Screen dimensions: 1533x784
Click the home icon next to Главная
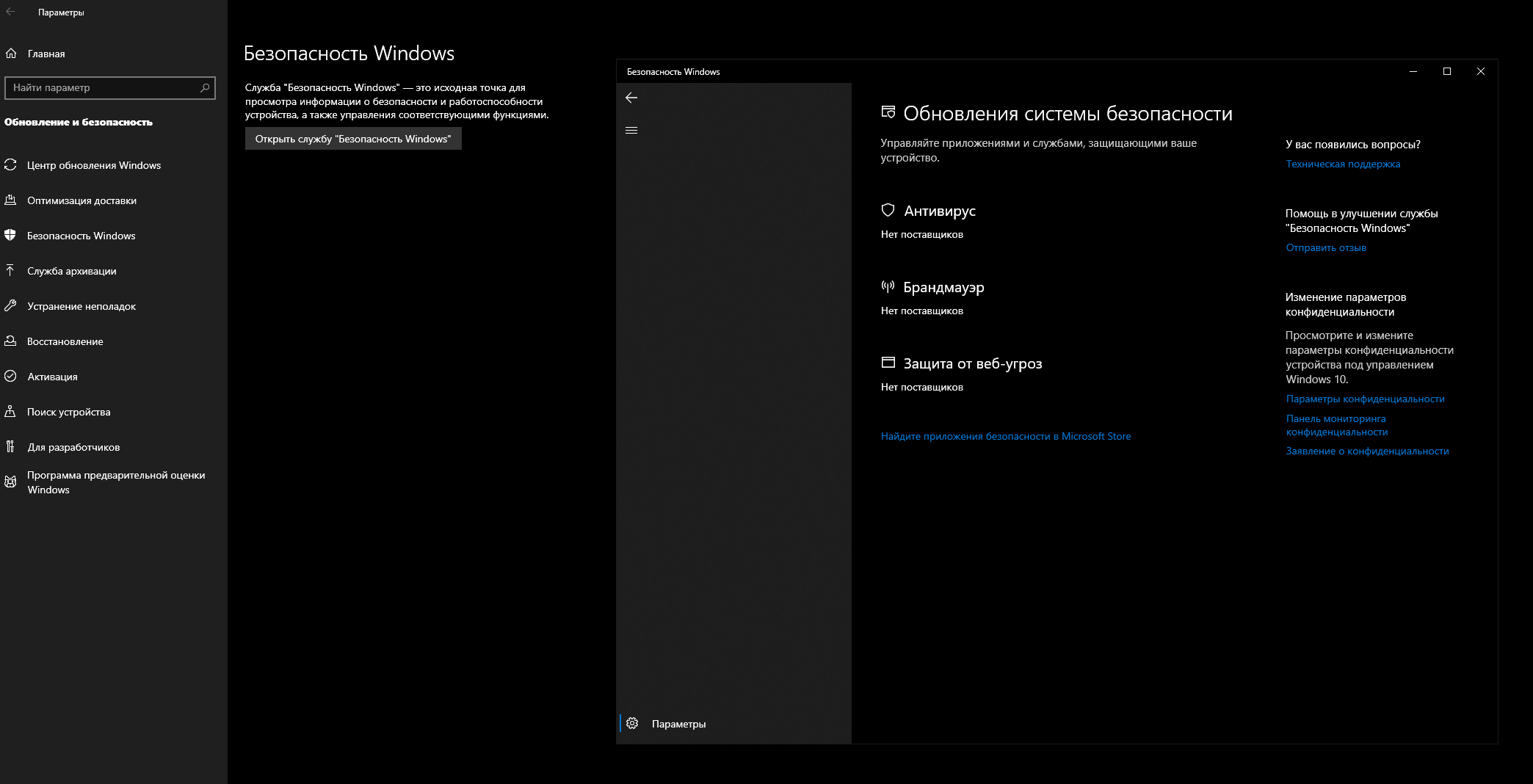click(x=11, y=54)
